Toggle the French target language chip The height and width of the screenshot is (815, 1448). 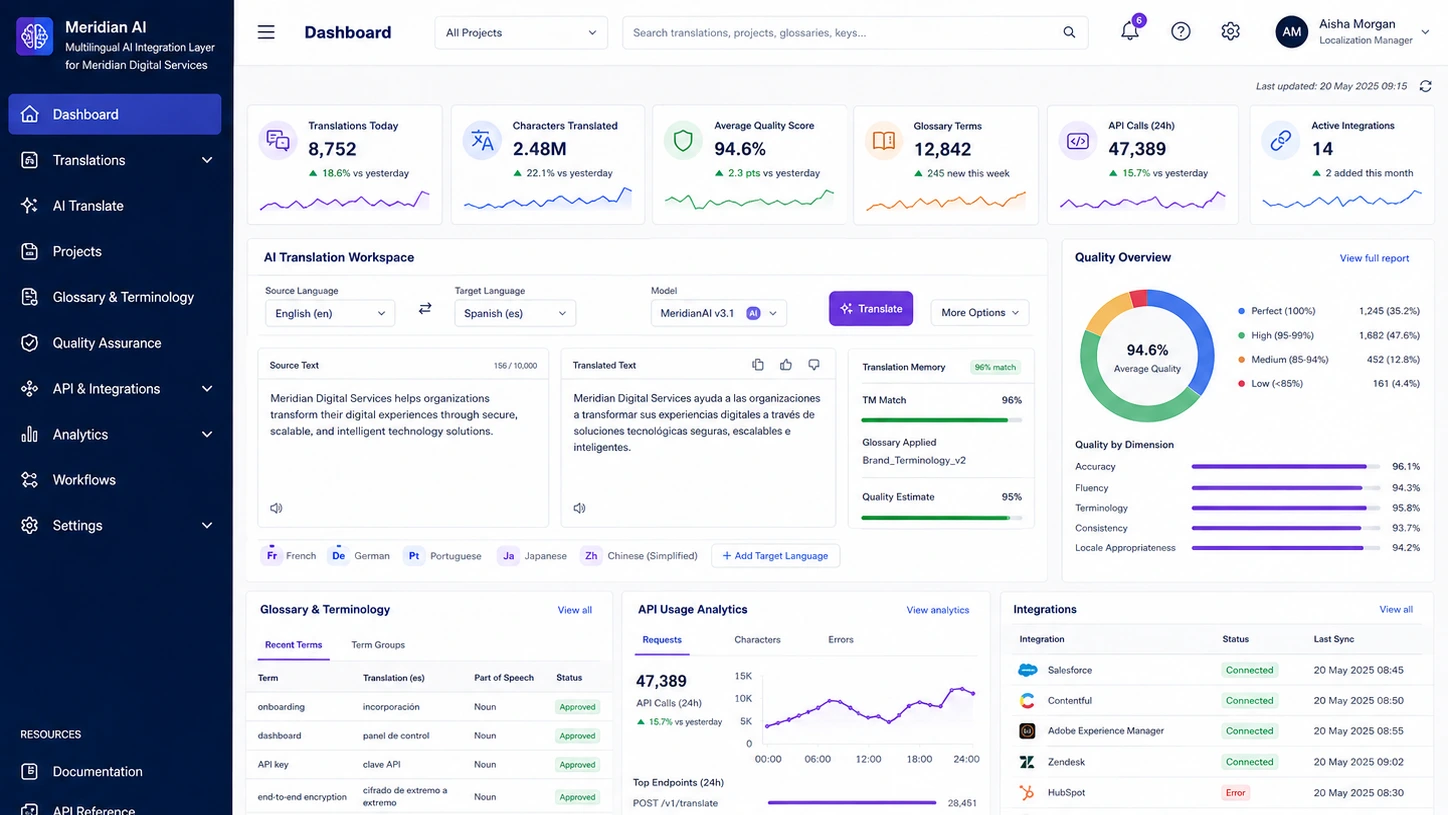click(x=289, y=555)
